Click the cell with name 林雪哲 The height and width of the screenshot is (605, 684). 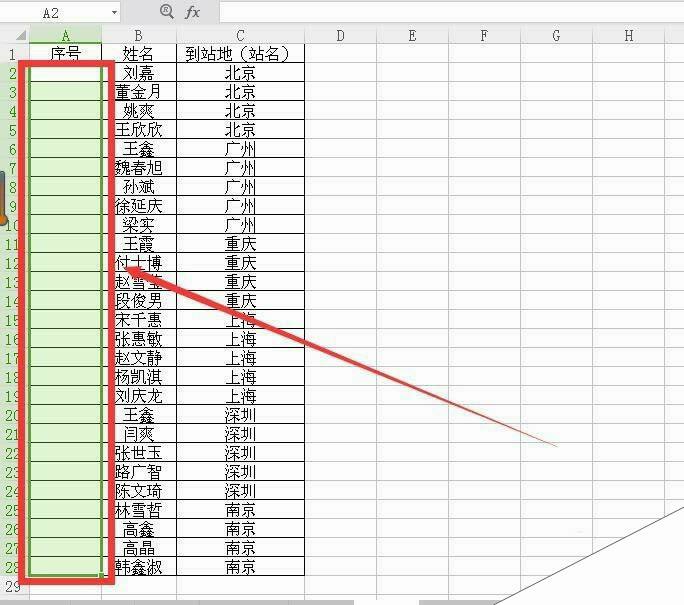pos(139,509)
